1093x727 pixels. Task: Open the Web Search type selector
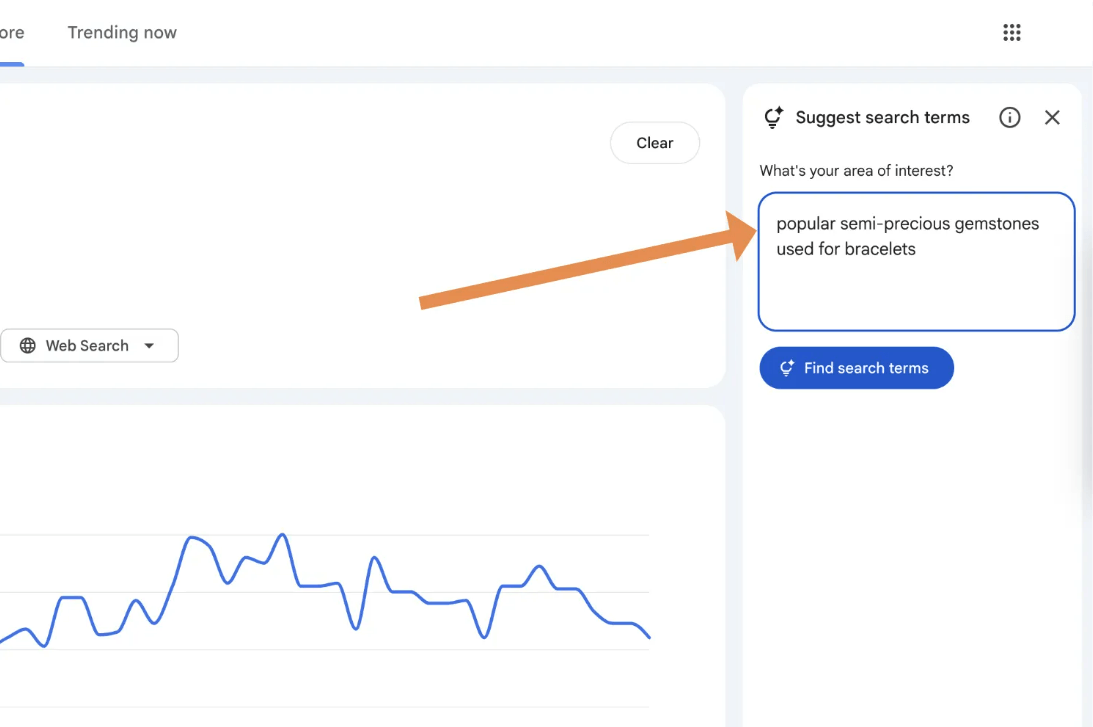pyautogui.click(x=89, y=346)
